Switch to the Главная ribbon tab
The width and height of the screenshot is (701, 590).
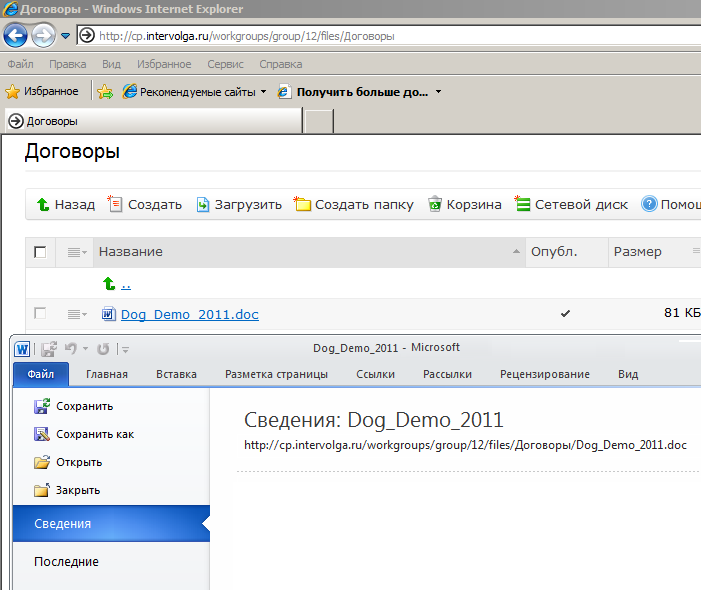[x=107, y=374]
